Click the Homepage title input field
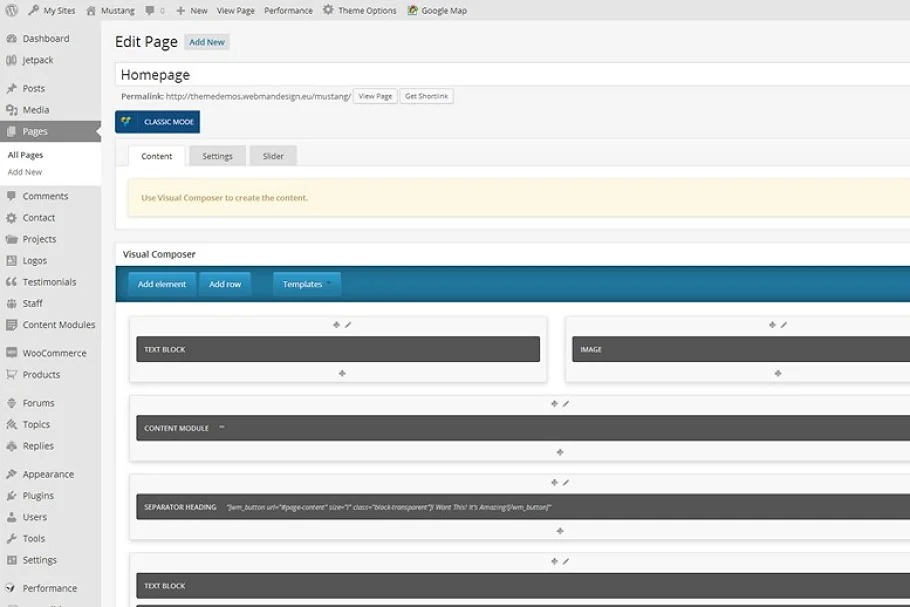The image size is (910, 607). coord(500,75)
